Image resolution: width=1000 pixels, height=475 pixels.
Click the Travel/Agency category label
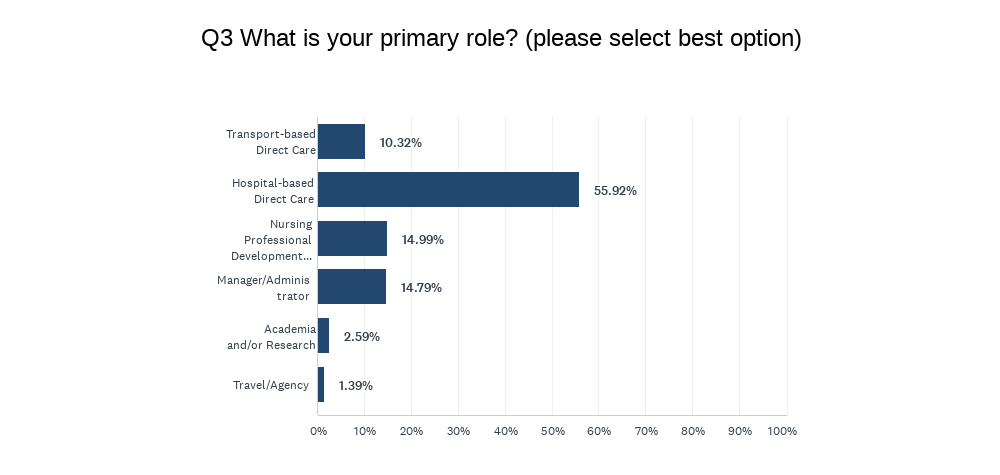(x=272, y=385)
